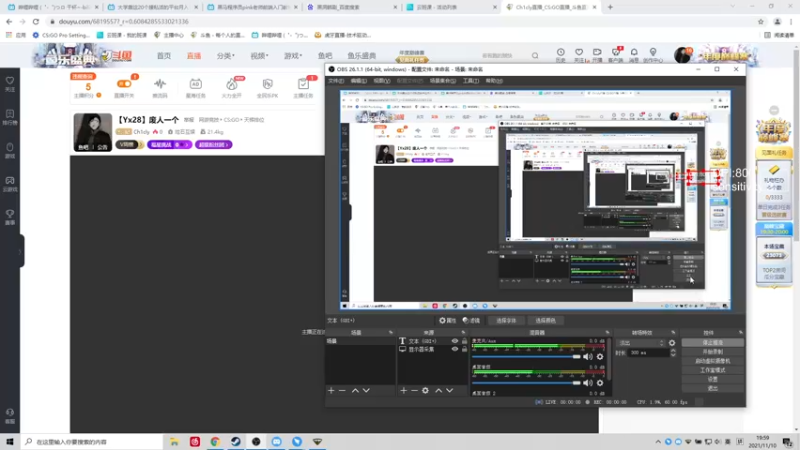800x450 pixels.
Task: Open the scene transition type dropdown
Action: click(641, 343)
